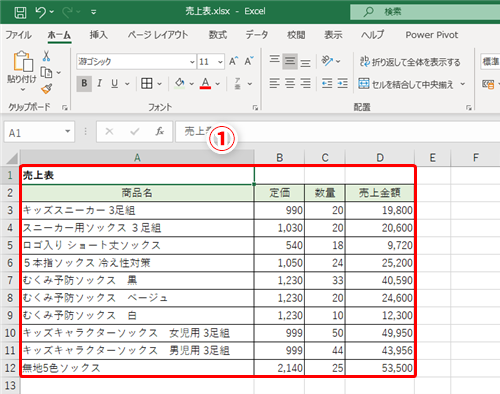Open the ファイル tab

tap(18, 35)
